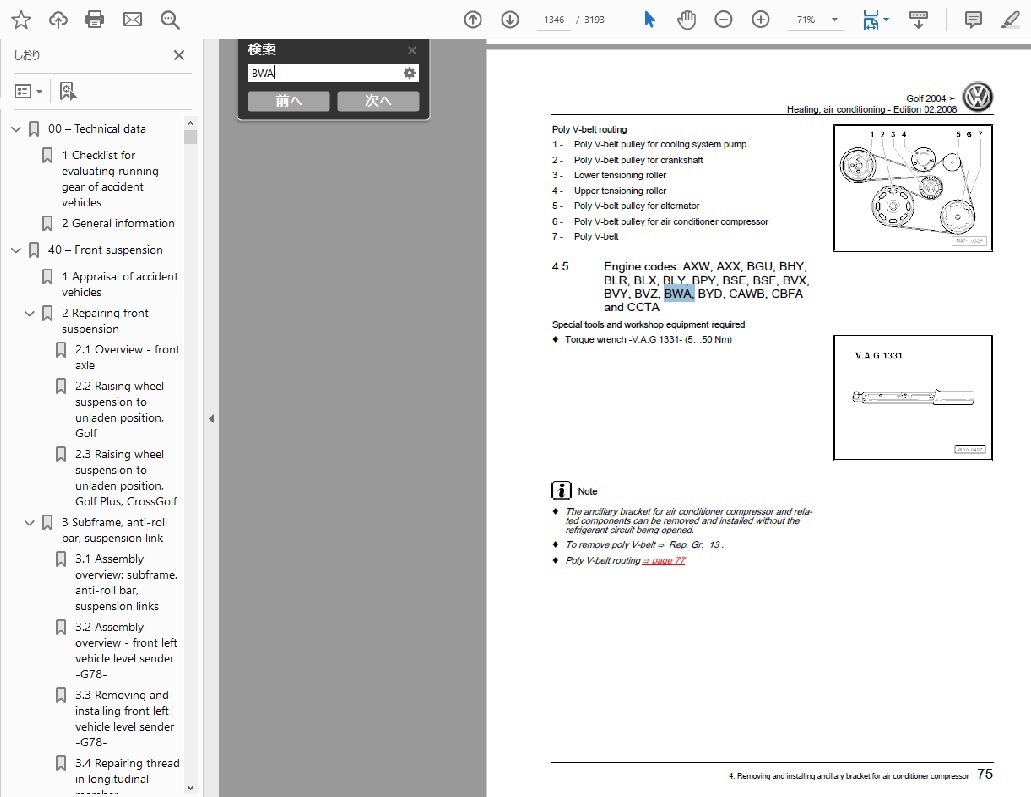This screenshot has height=797, width=1031.
Task: Select the highlighter pen tool
Action: 1010,20
